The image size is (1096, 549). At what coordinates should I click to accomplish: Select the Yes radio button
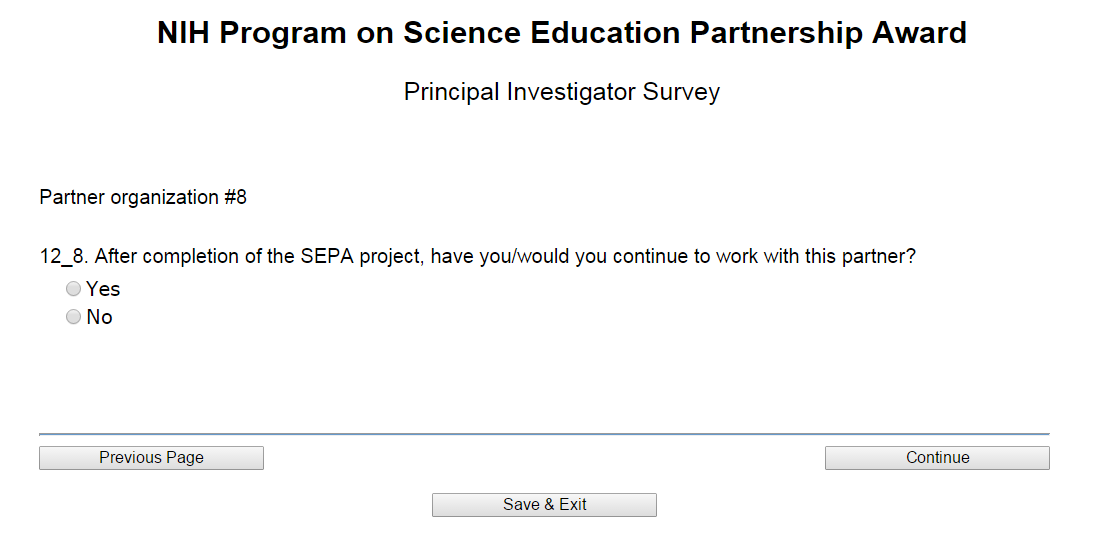point(73,289)
